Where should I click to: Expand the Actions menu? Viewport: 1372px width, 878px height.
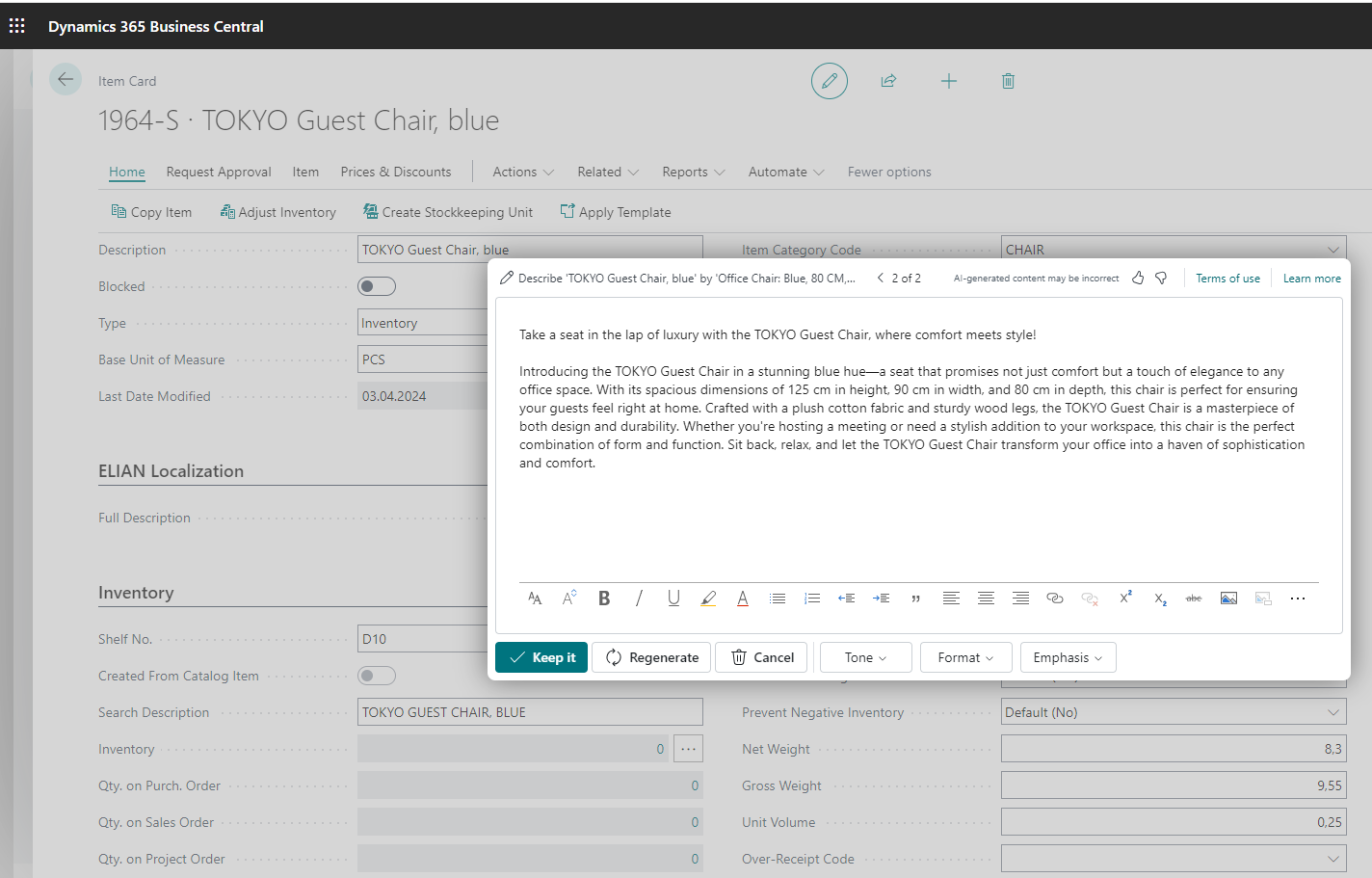[523, 172]
